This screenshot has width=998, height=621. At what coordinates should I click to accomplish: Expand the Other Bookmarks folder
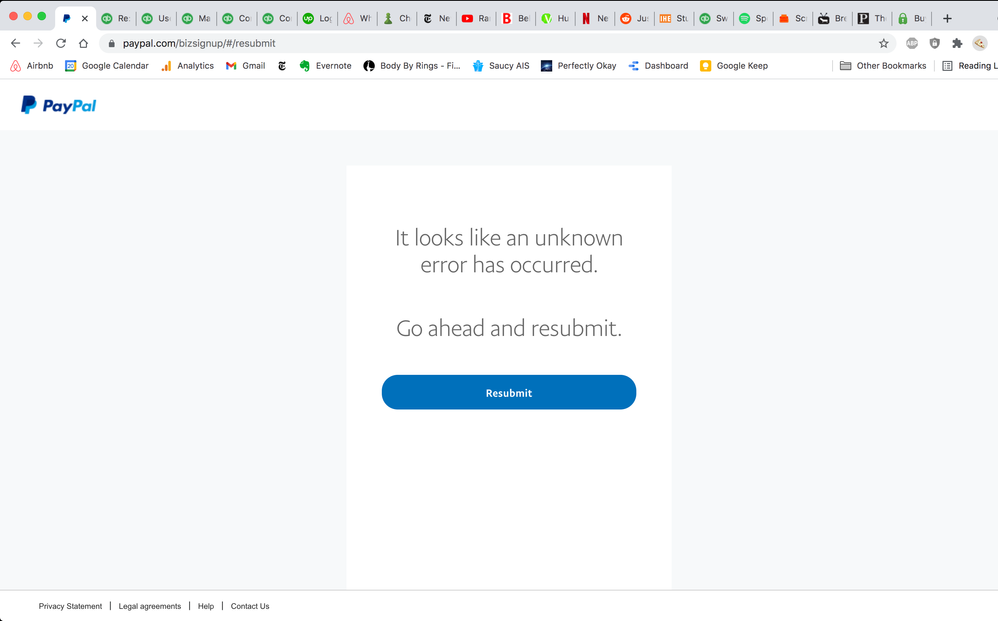(x=882, y=66)
